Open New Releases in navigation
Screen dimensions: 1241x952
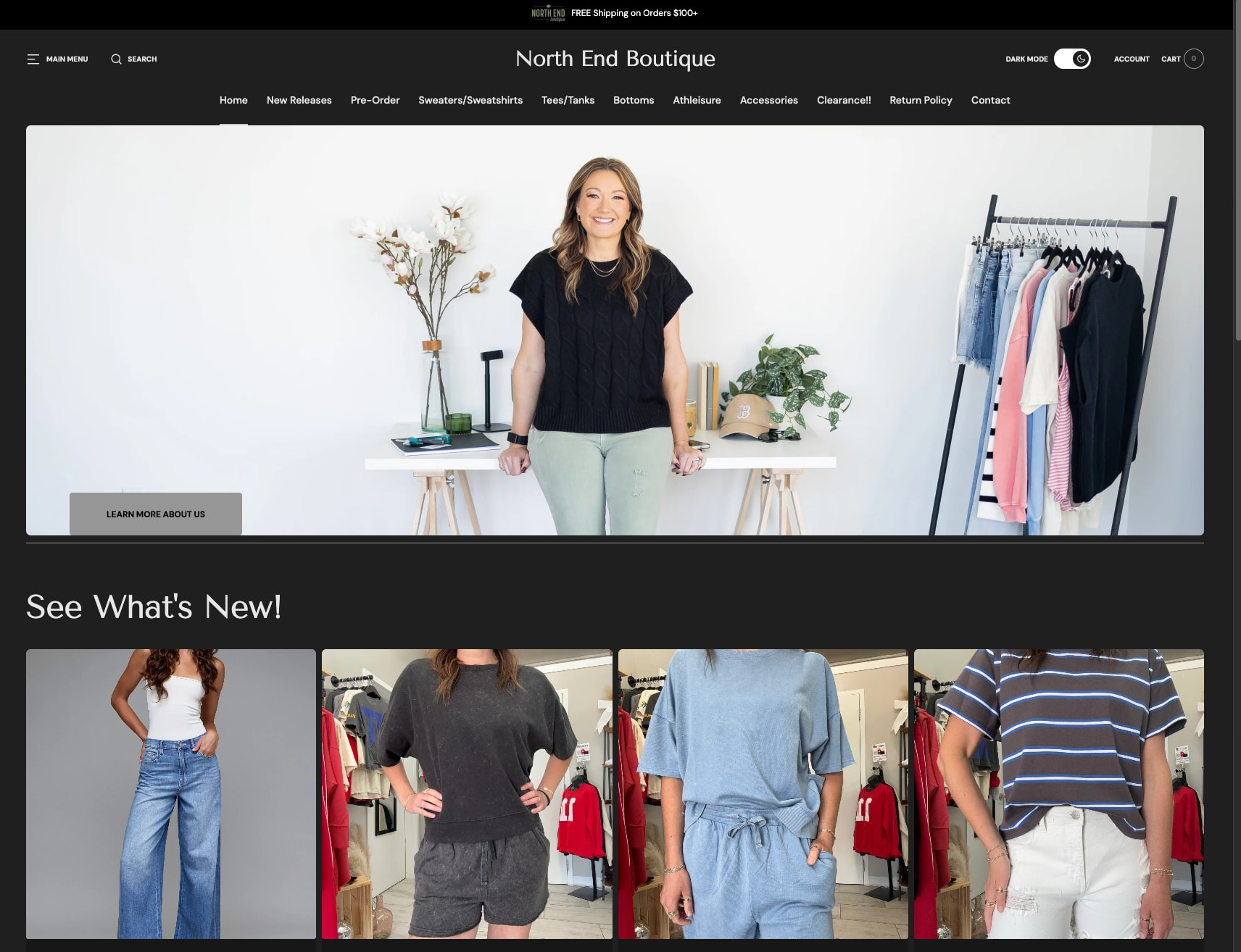tap(299, 100)
